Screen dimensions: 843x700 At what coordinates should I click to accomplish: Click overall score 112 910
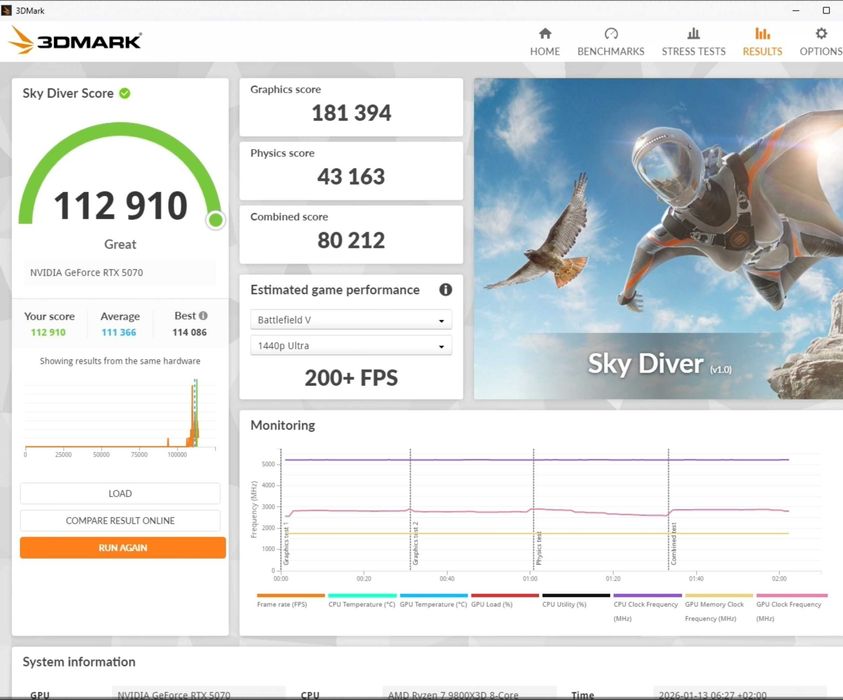(x=120, y=206)
